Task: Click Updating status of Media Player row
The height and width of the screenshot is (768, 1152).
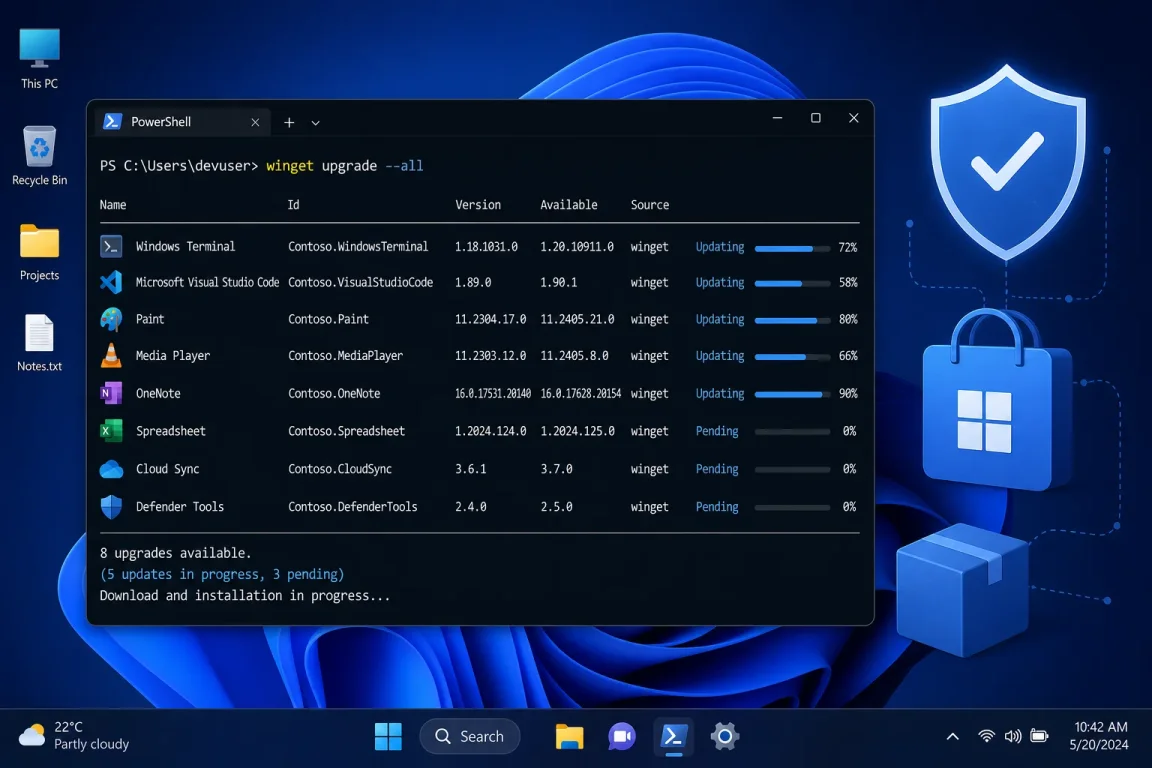Action: coord(720,356)
